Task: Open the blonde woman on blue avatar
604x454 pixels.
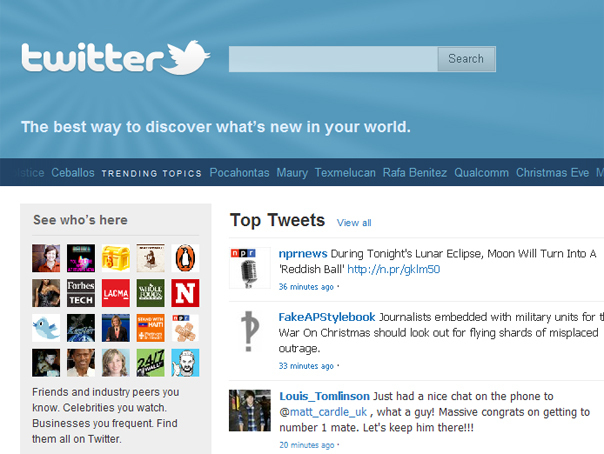Action: coord(116,363)
